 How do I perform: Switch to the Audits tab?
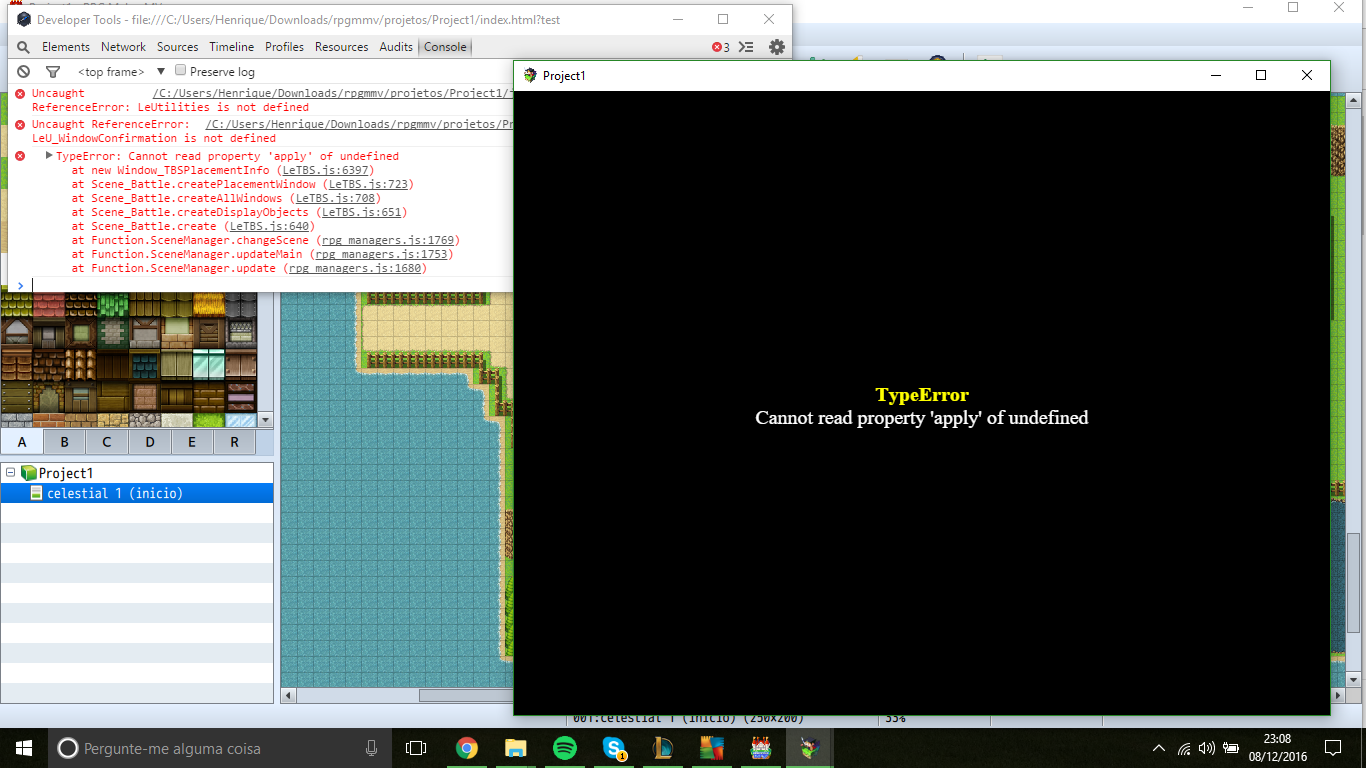396,47
